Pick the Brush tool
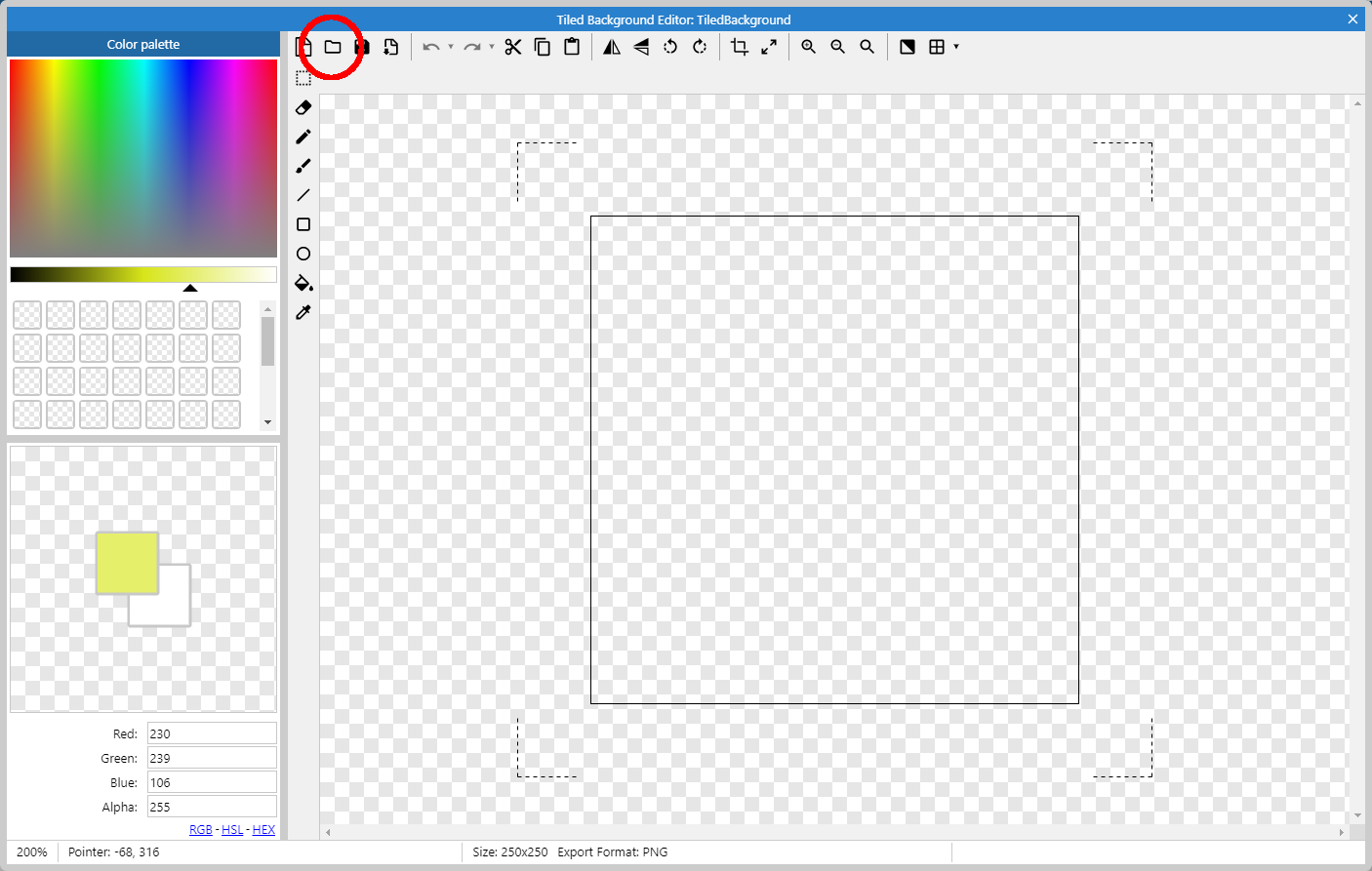This screenshot has width=1372, height=871. pos(303,166)
